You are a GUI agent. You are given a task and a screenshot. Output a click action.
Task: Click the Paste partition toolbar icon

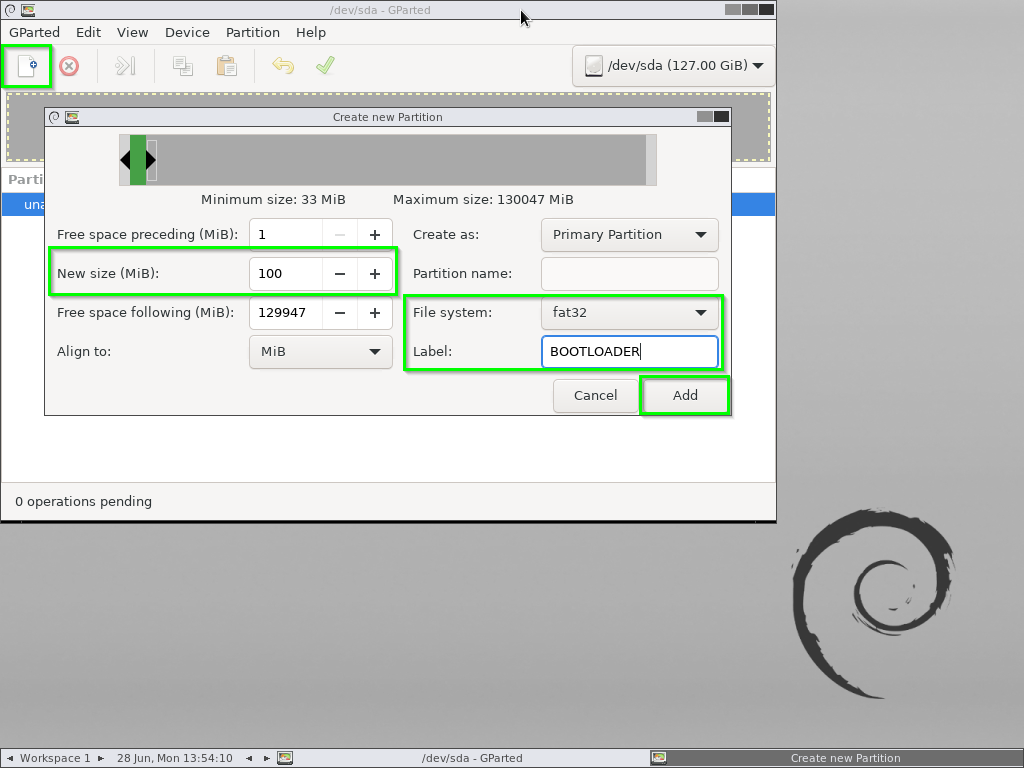pyautogui.click(x=226, y=66)
